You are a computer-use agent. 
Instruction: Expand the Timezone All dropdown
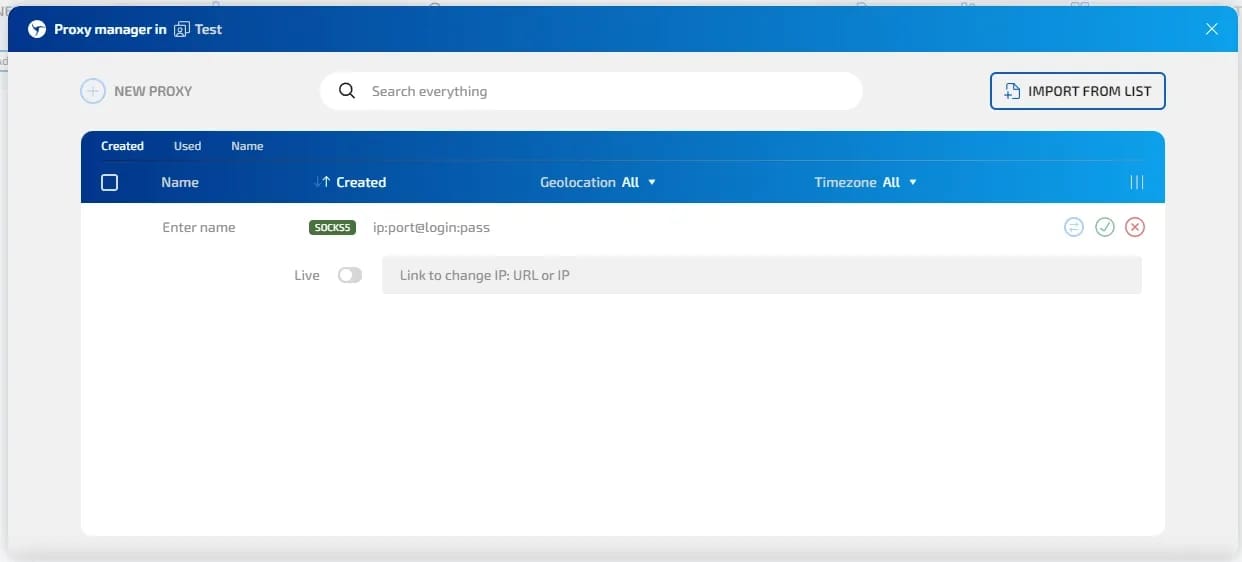coord(866,182)
